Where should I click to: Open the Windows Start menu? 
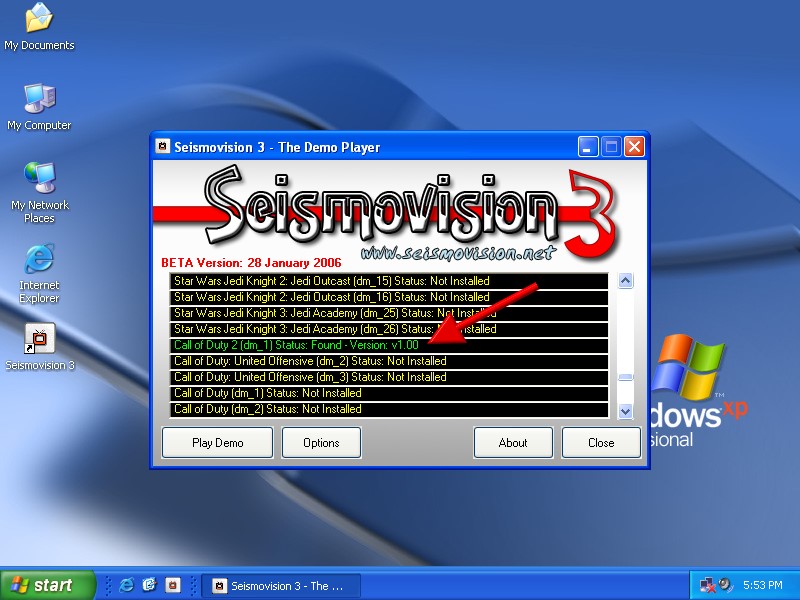[49, 585]
